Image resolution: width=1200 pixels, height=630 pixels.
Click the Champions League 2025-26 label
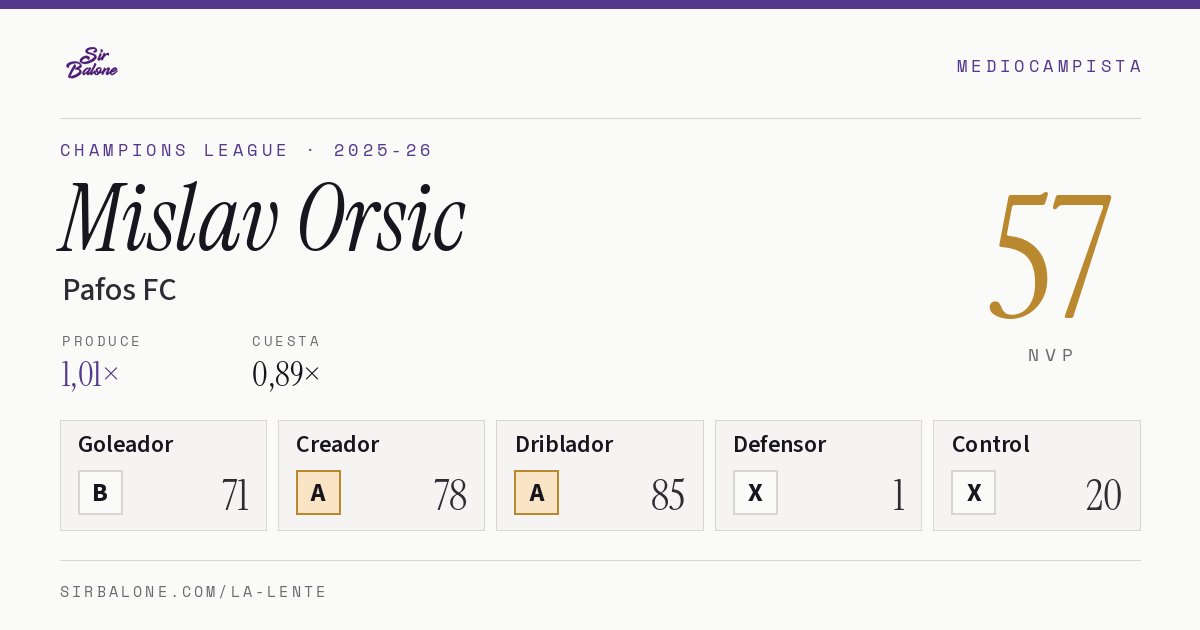tap(246, 150)
